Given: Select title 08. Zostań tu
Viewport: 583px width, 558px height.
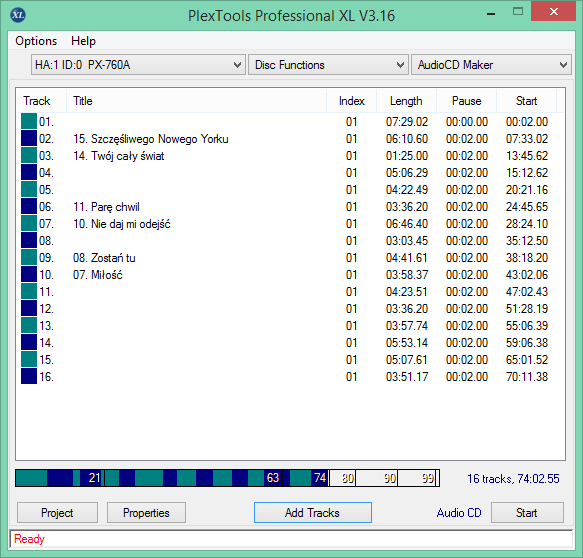Looking at the screenshot, I should (104, 258).
